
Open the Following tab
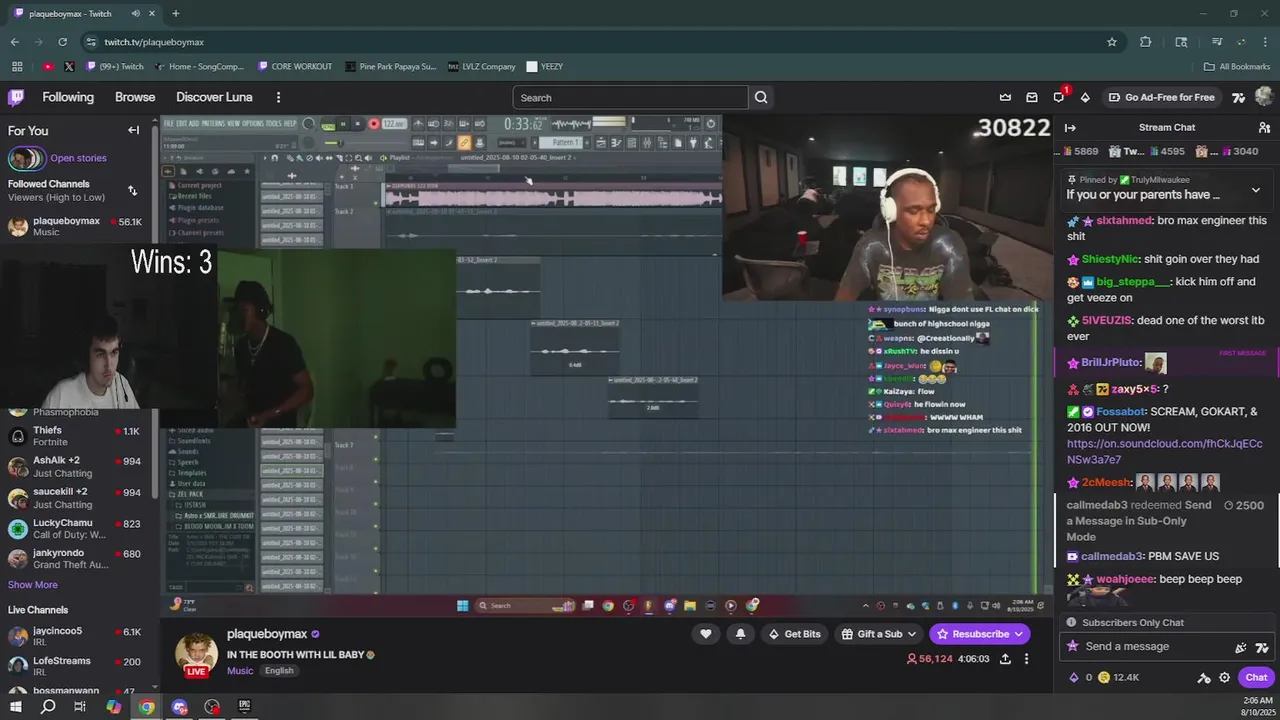click(68, 97)
